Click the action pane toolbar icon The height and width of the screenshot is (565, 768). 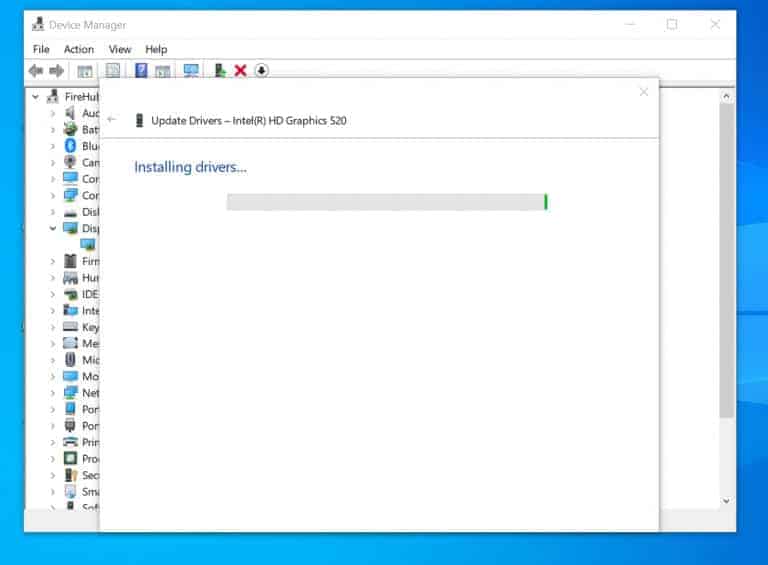163,71
